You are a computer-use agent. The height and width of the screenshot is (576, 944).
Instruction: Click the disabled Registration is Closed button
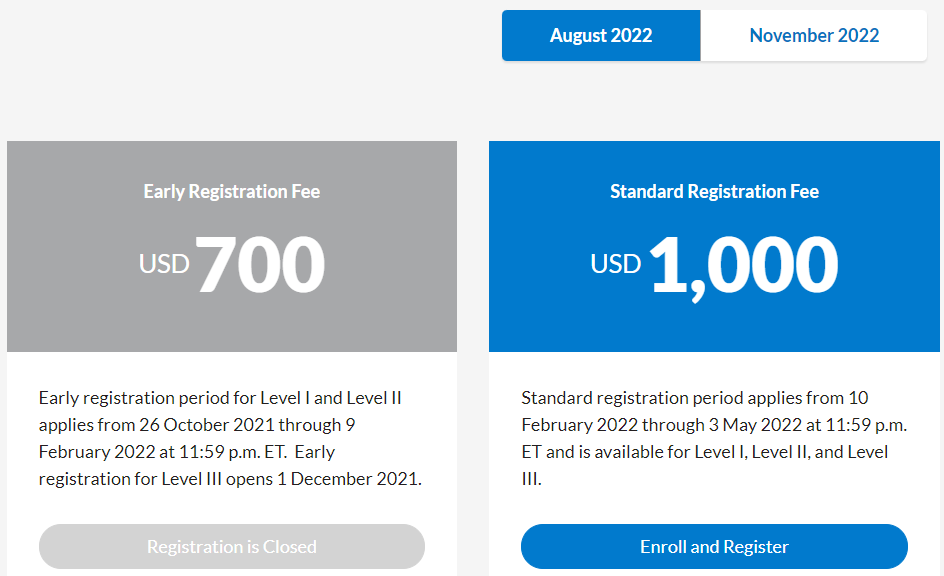coord(232,547)
